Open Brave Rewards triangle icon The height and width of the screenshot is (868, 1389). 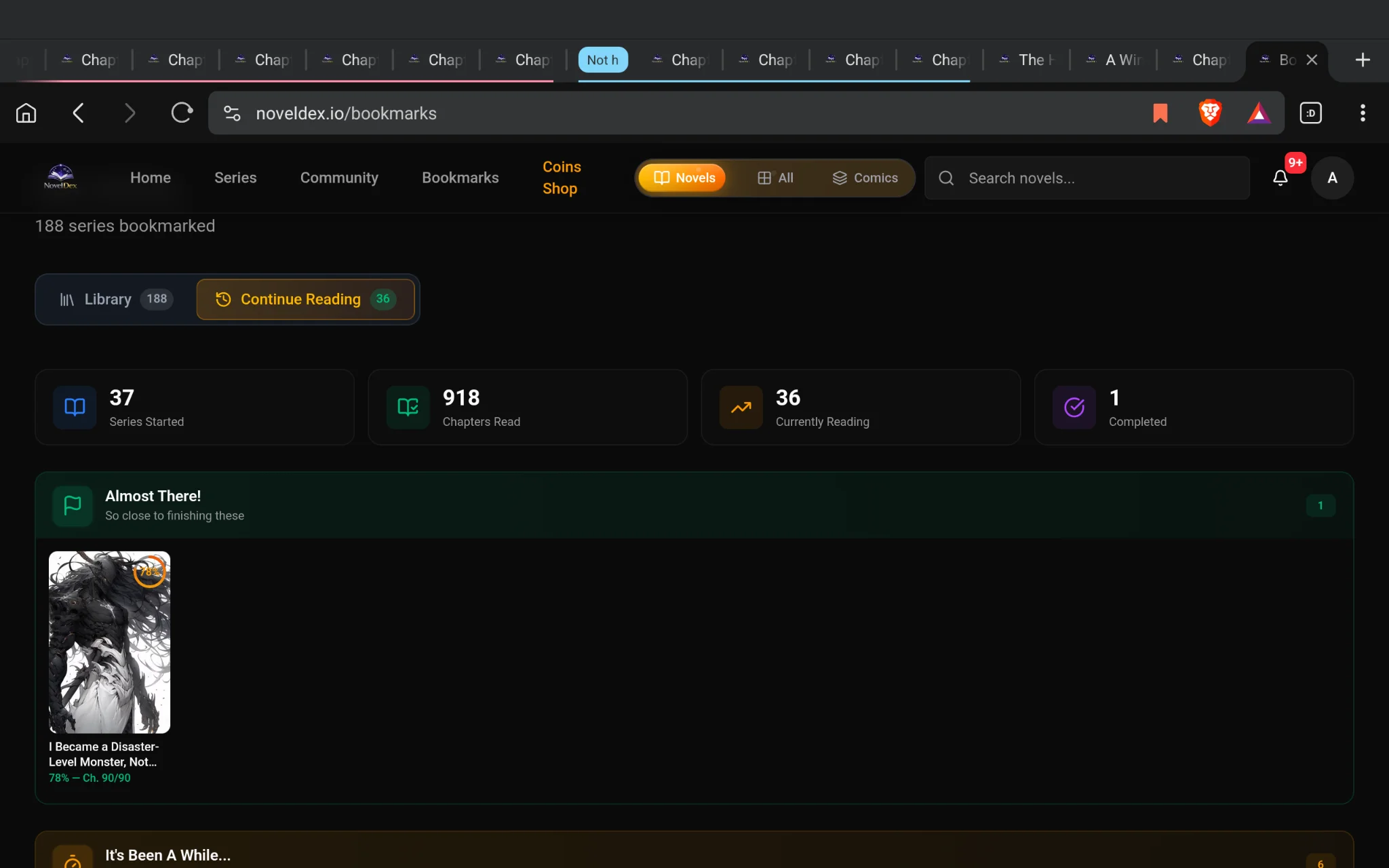pos(1259,113)
